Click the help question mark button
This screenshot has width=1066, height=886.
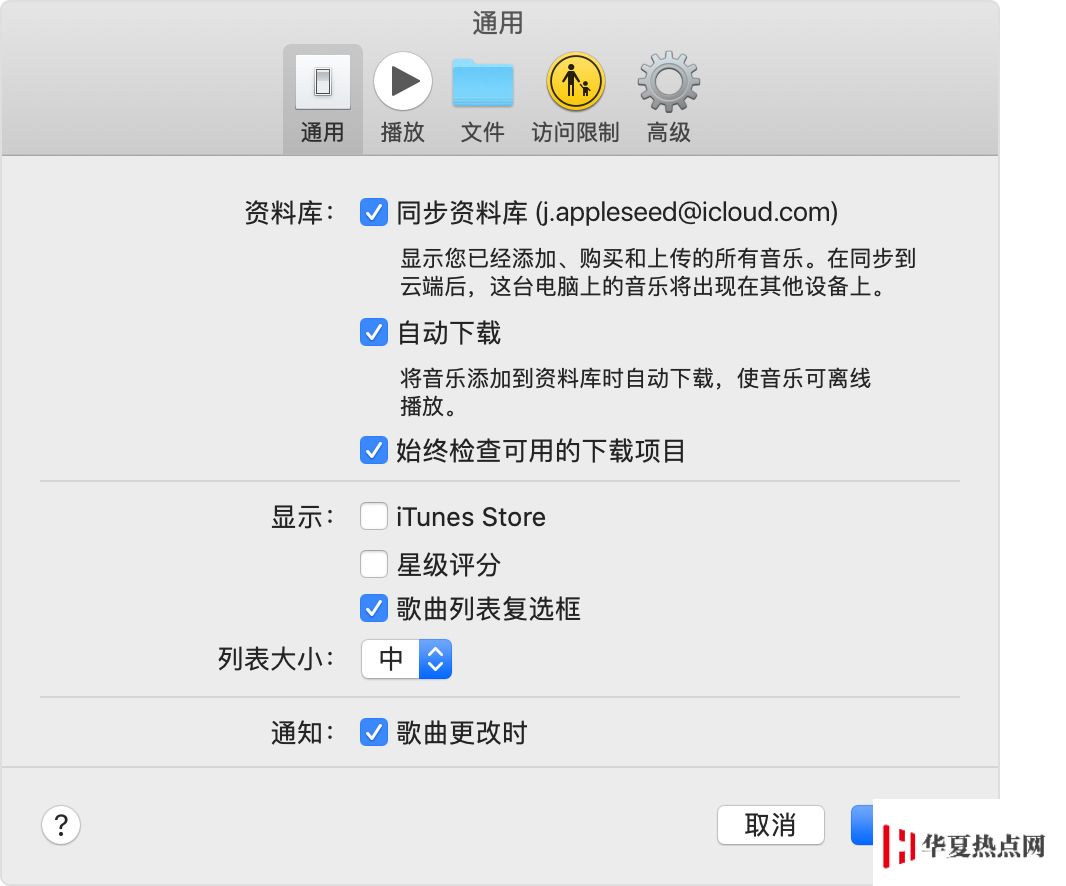pos(61,825)
